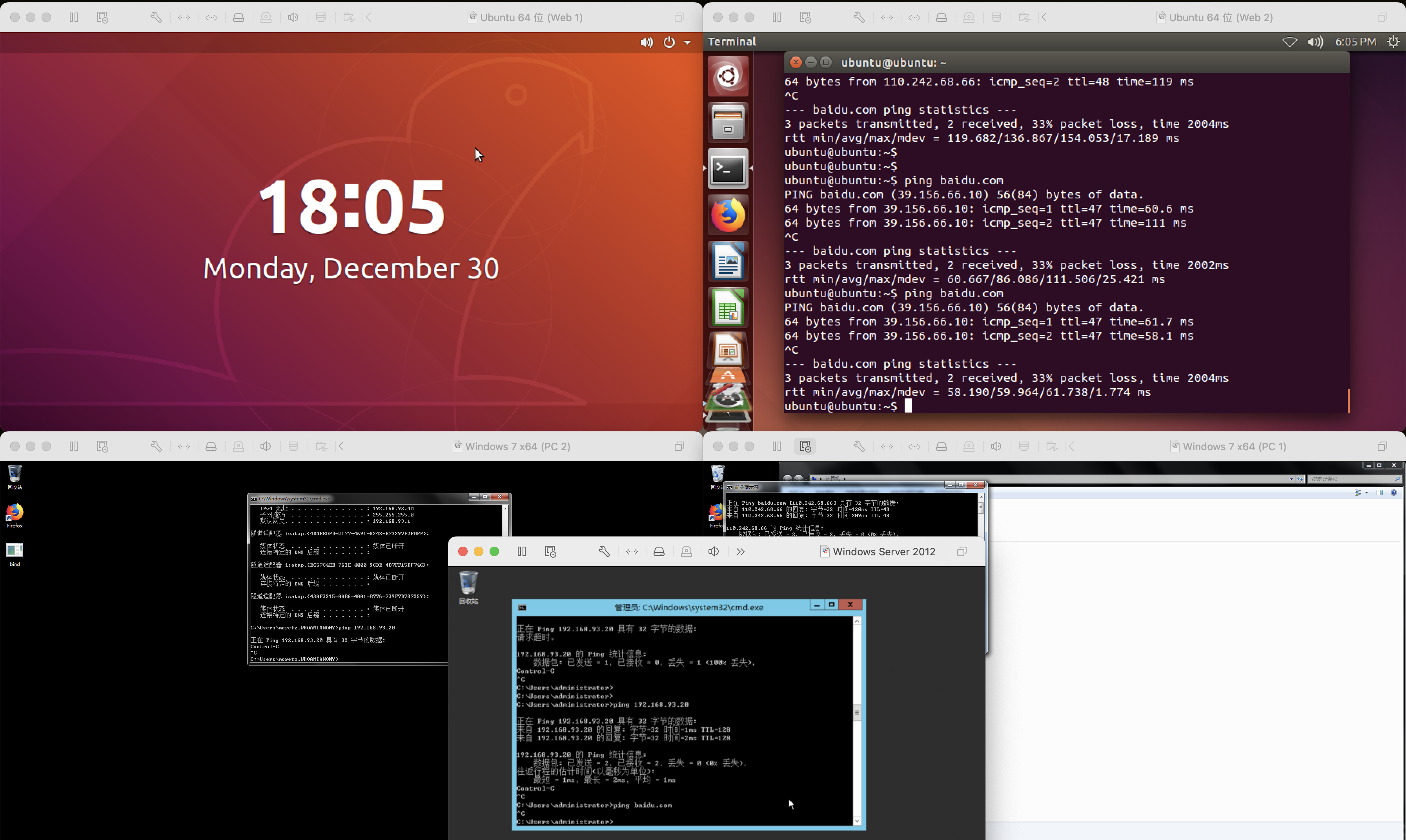Open settings wrench in Windows Server 2012 toolbar
The image size is (1406, 840).
point(604,551)
